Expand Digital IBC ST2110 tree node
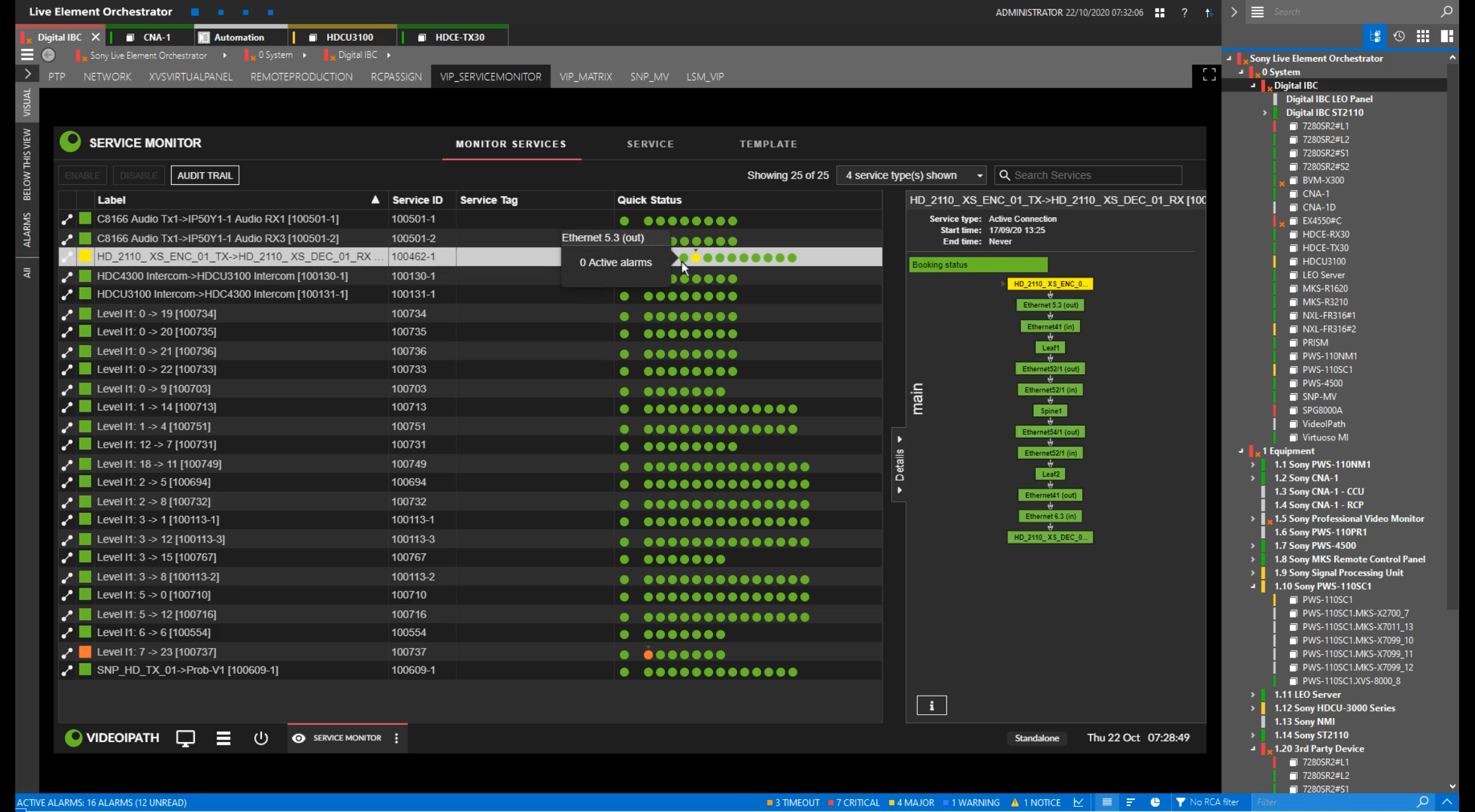 pos(1265,112)
